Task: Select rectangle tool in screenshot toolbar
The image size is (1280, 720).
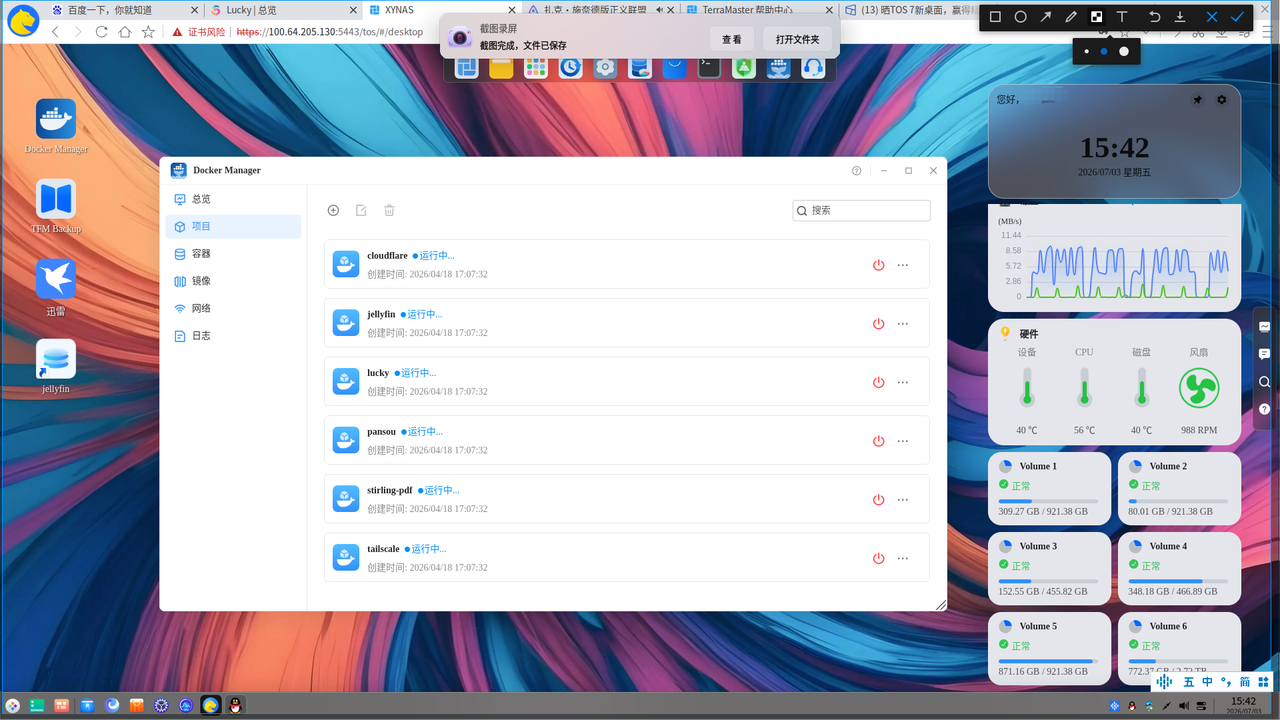Action: [x=995, y=17]
